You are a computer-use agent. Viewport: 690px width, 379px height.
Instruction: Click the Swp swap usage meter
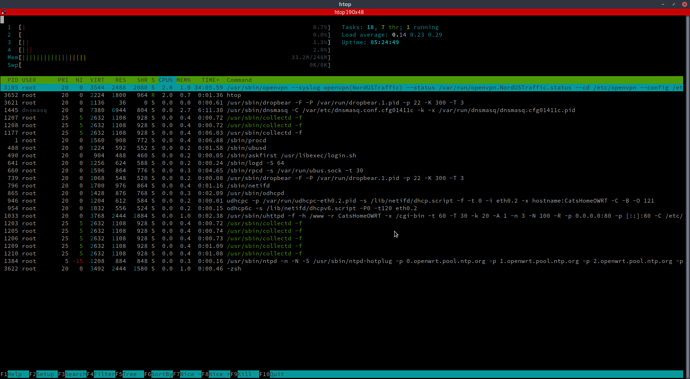pyautogui.click(x=169, y=65)
